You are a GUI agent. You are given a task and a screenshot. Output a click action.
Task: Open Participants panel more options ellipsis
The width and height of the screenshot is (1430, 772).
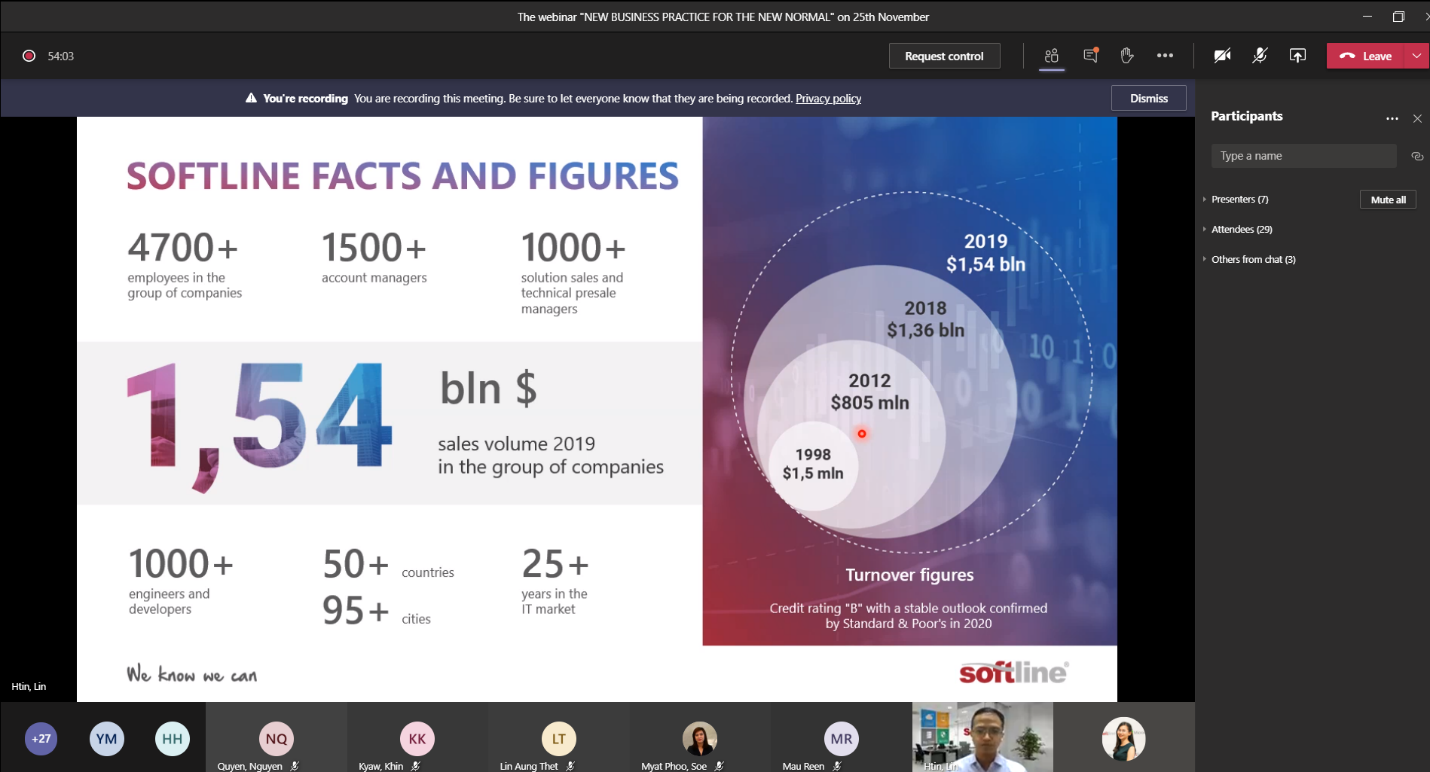click(1392, 118)
